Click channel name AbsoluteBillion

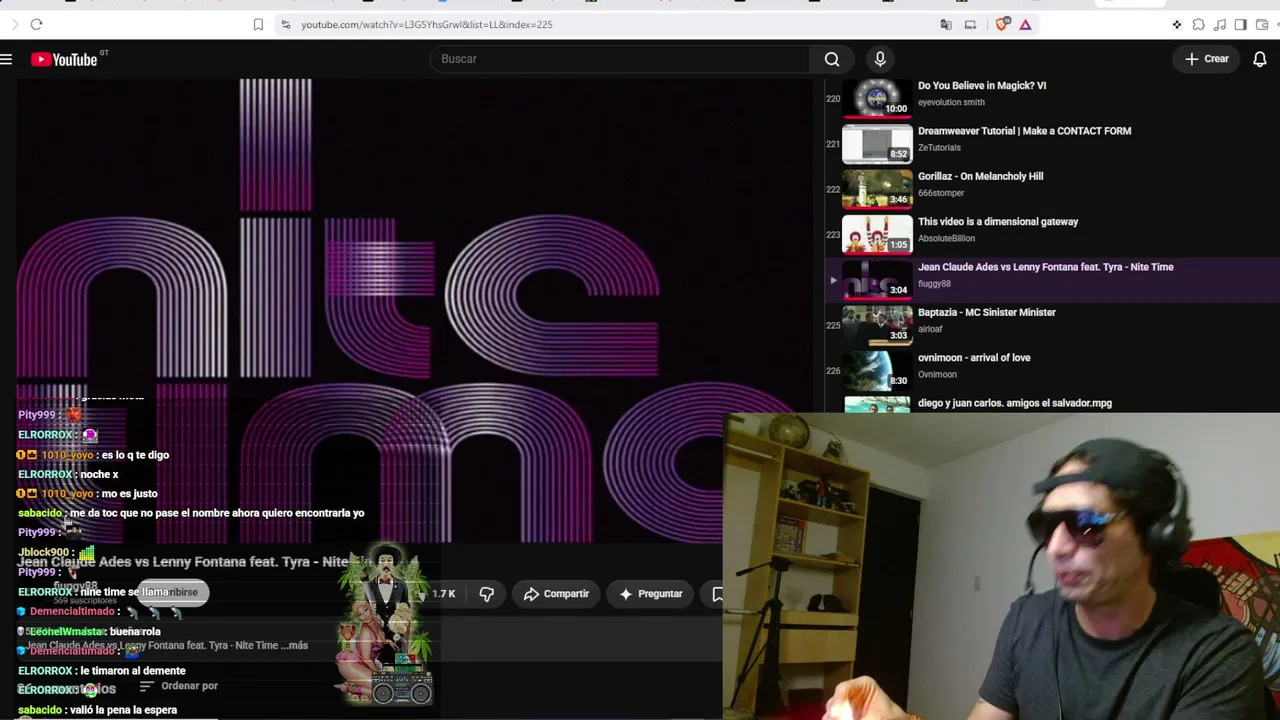click(x=946, y=238)
